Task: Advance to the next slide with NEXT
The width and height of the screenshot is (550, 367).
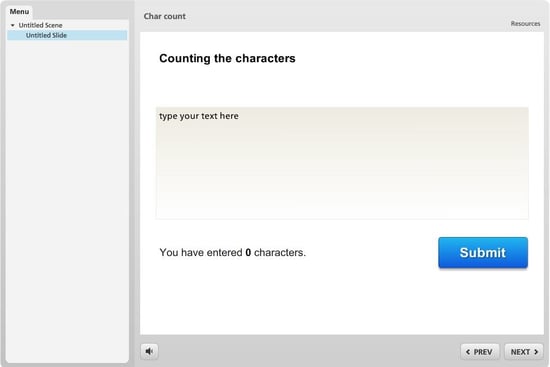Action: 524,352
